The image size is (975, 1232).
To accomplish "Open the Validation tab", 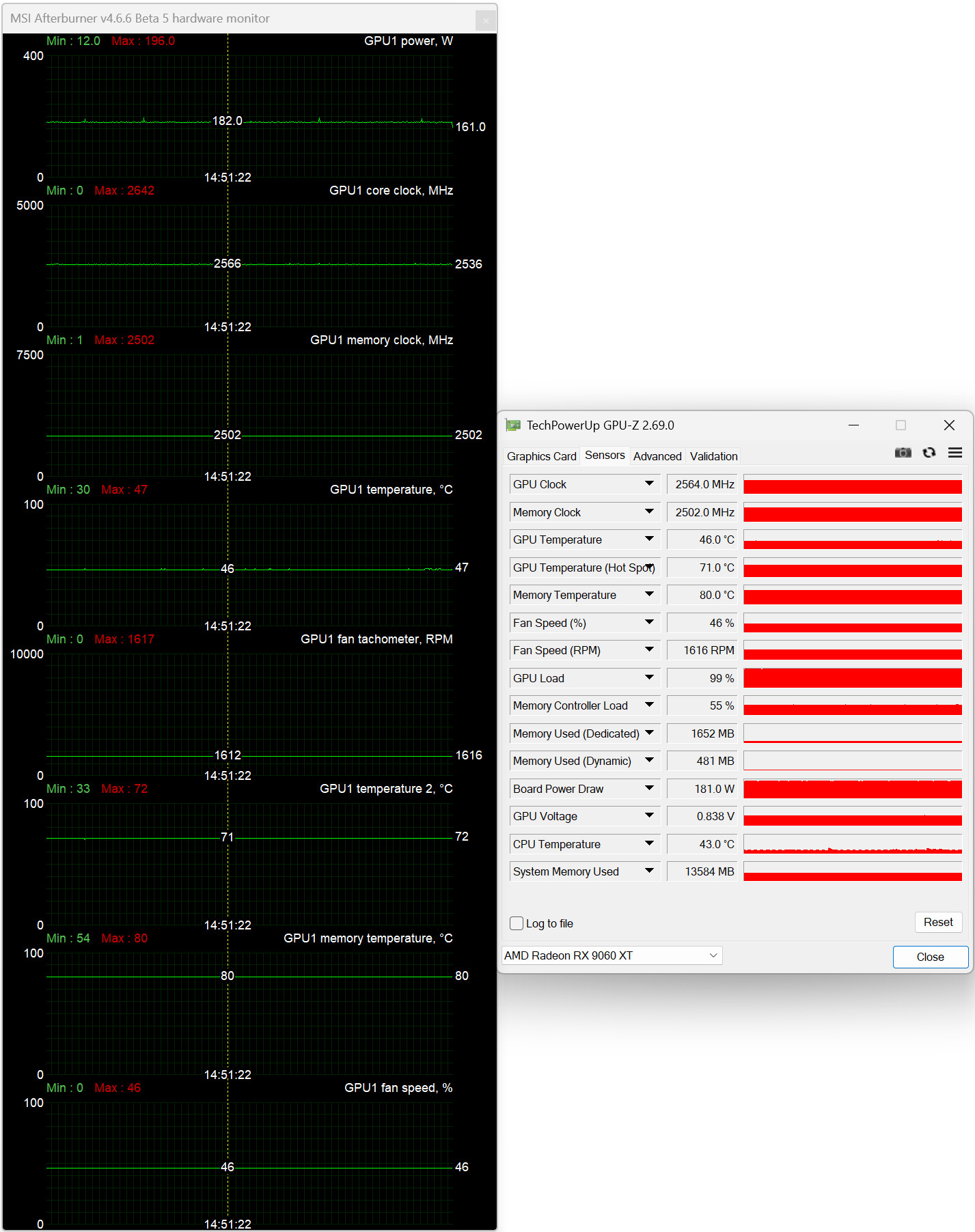I will click(x=713, y=456).
